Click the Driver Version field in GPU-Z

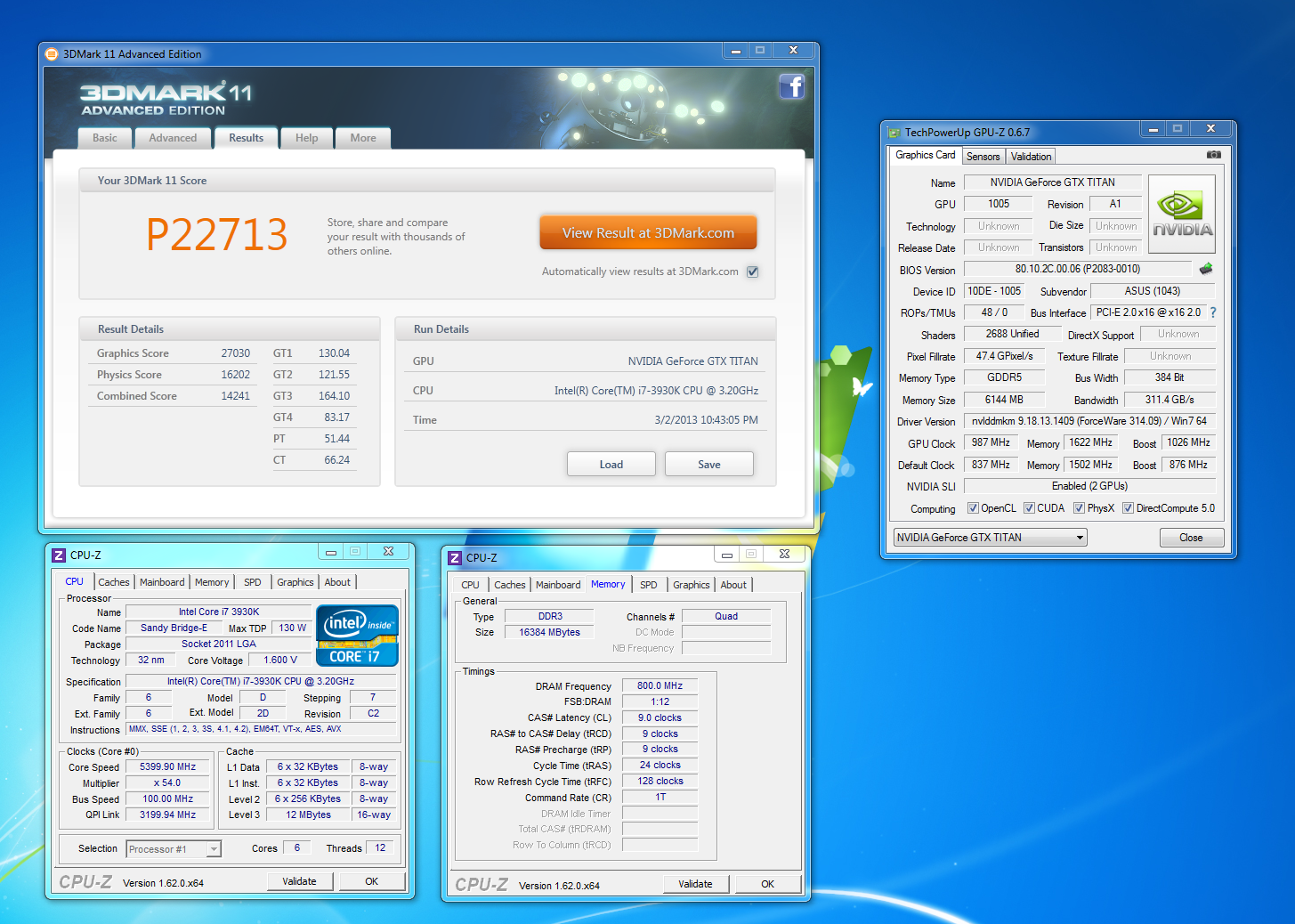click(1089, 421)
